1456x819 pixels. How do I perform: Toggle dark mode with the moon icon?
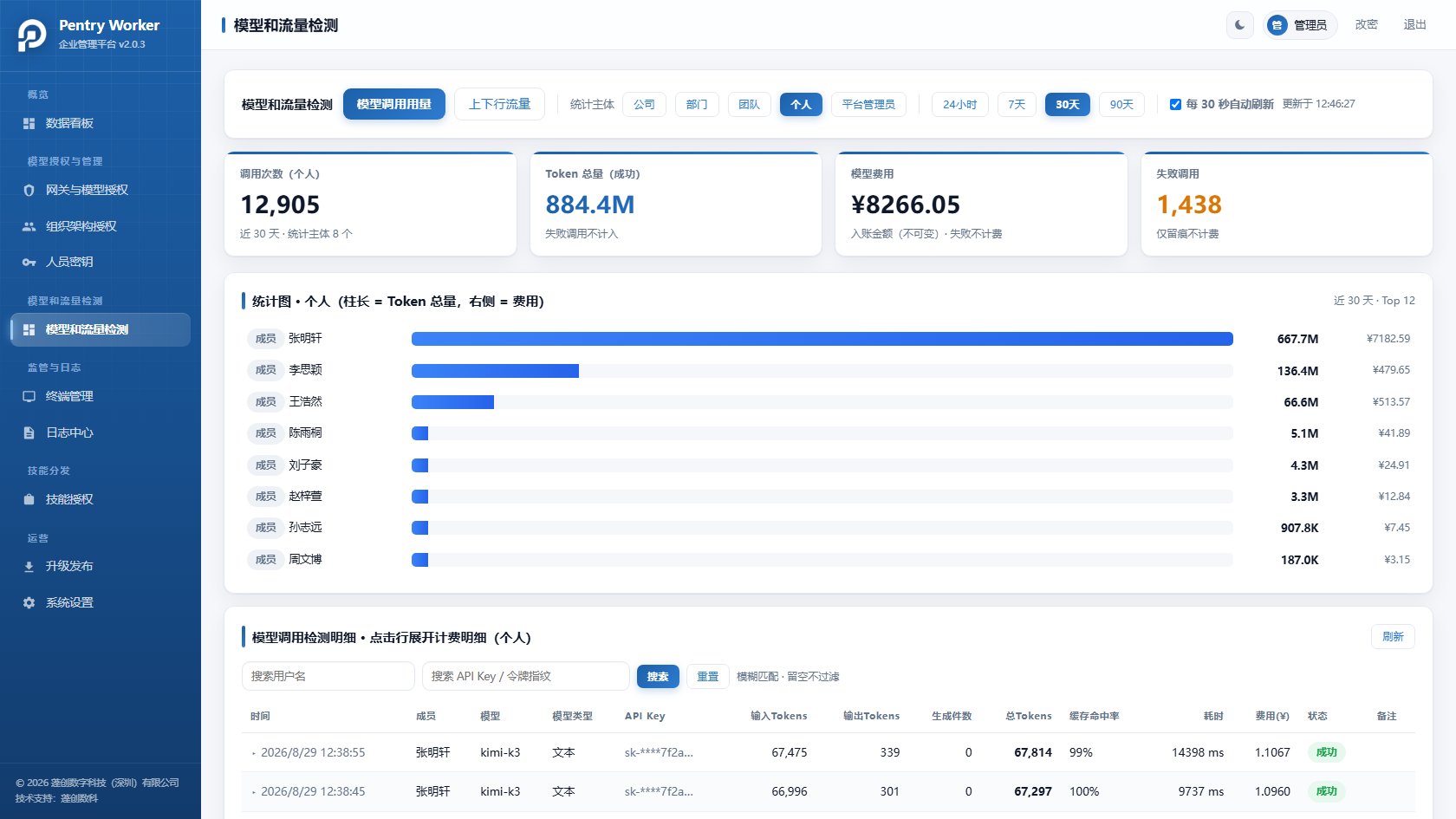click(1240, 25)
